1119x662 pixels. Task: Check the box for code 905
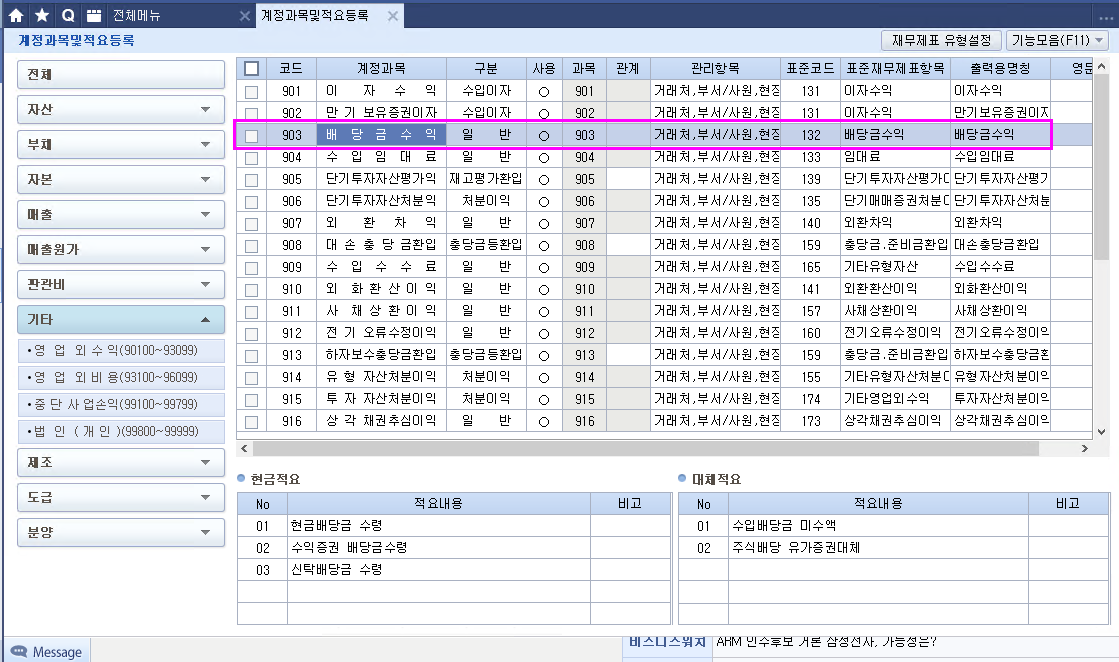[251, 180]
